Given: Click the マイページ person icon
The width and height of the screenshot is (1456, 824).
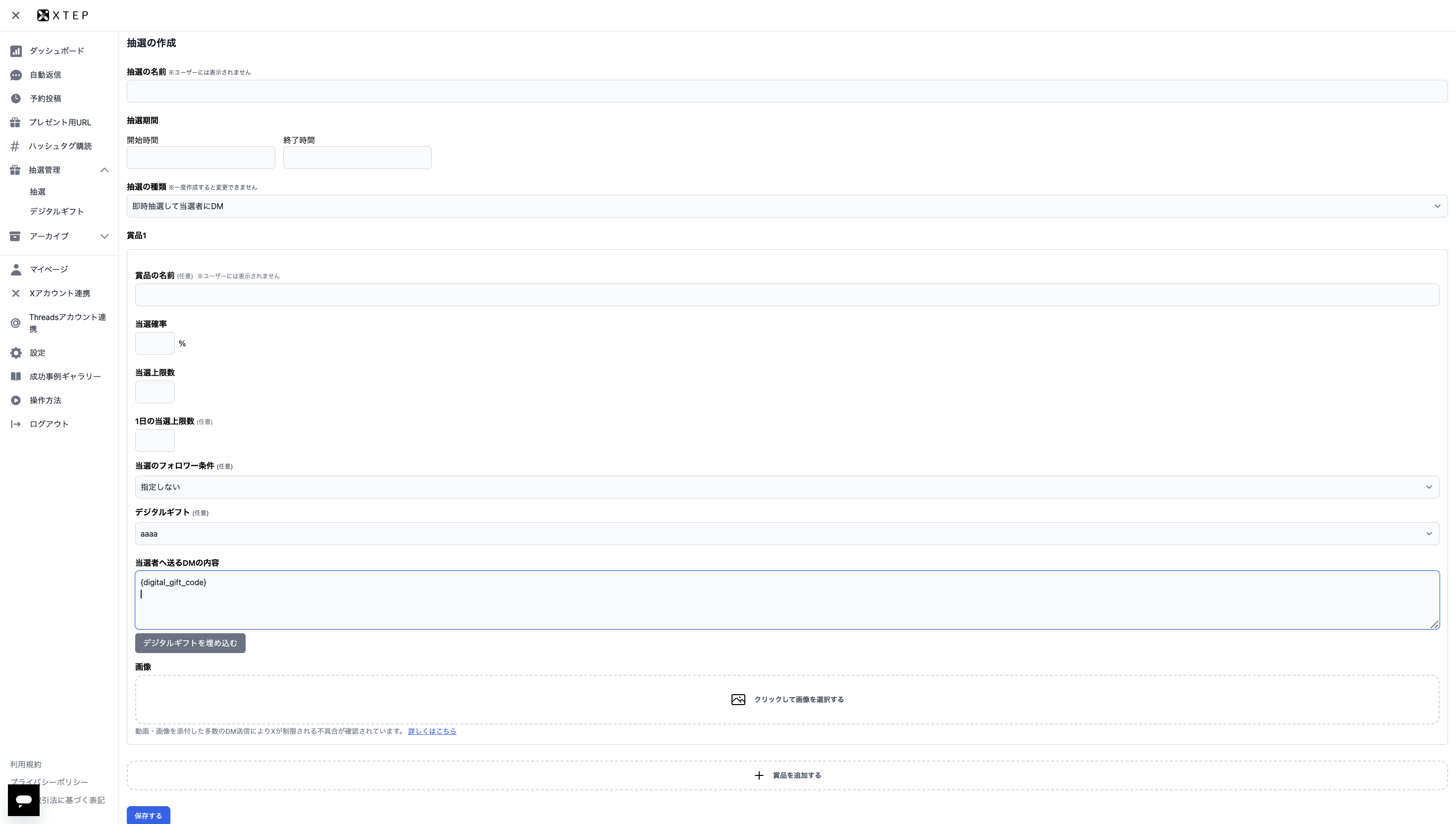Looking at the screenshot, I should (x=16, y=270).
